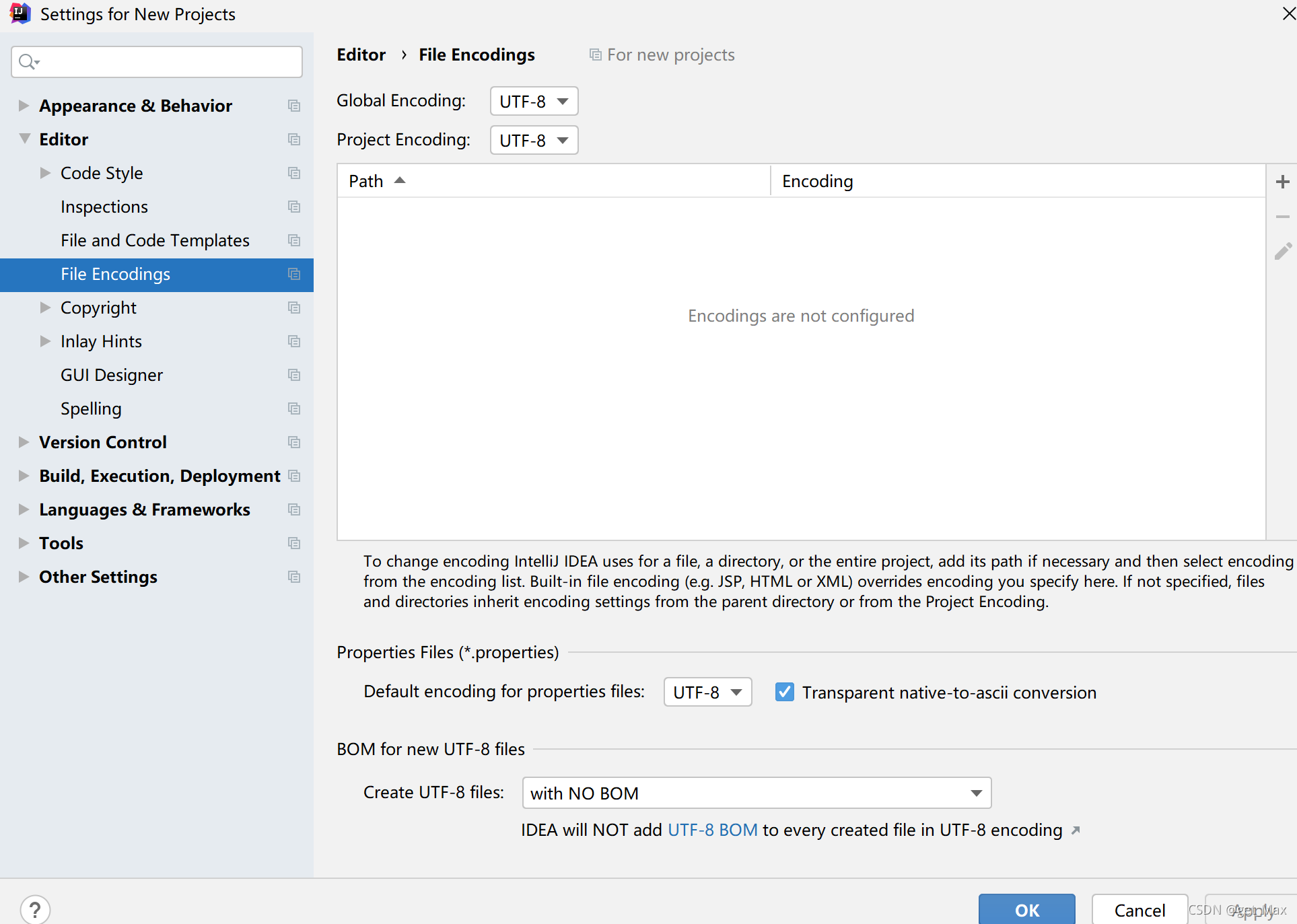The width and height of the screenshot is (1297, 924).
Task: Focus the settings search field
Action: (x=157, y=62)
